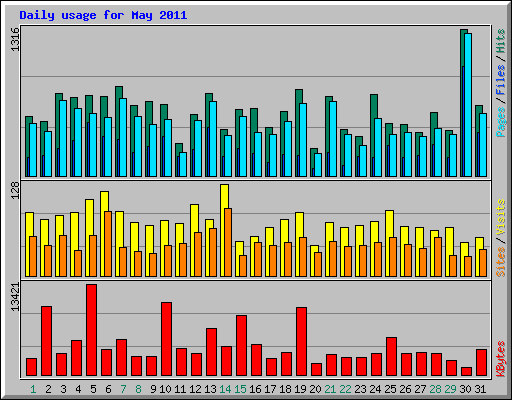Click the tallest red KBytes bar for day 5
The width and height of the screenshot is (512, 400).
coord(92,330)
